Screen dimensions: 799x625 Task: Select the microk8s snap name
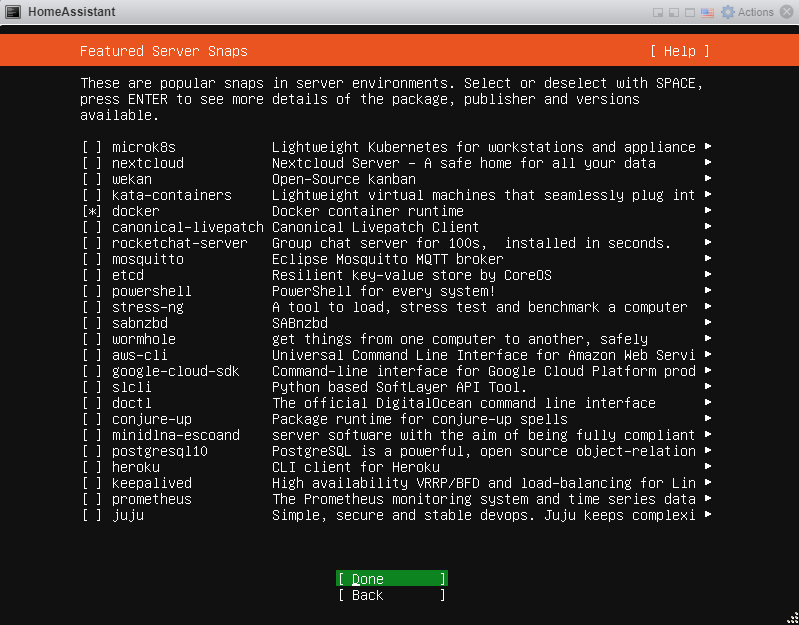(144, 147)
